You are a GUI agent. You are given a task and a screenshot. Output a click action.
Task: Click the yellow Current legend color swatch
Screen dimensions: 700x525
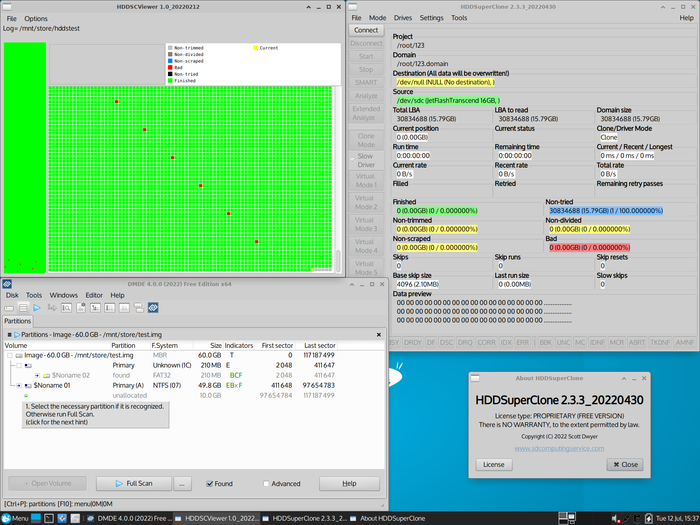pos(255,48)
